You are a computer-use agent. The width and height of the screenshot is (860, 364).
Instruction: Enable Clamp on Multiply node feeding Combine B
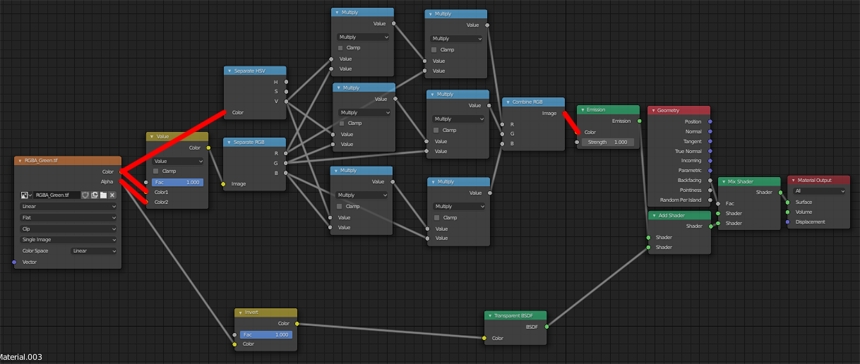click(437, 217)
